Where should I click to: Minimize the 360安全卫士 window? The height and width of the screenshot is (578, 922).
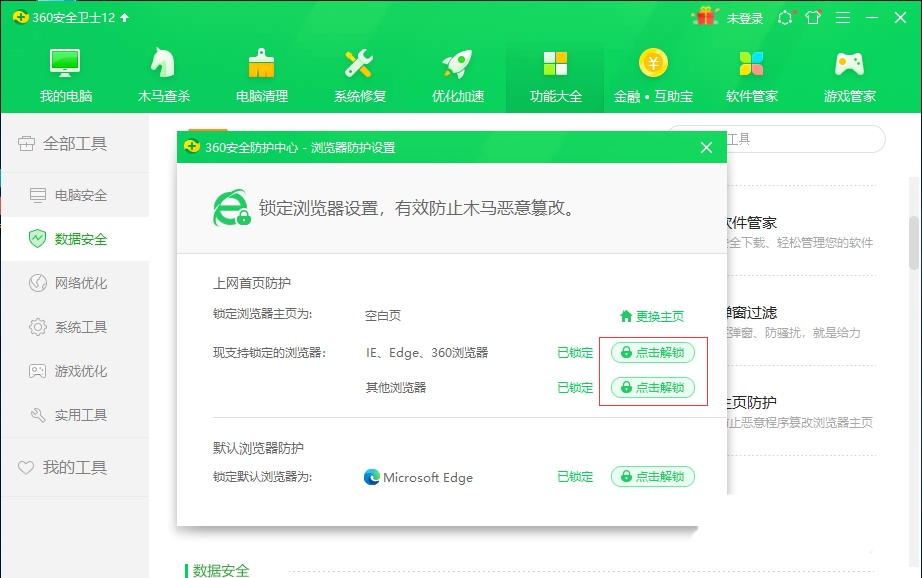(x=872, y=18)
